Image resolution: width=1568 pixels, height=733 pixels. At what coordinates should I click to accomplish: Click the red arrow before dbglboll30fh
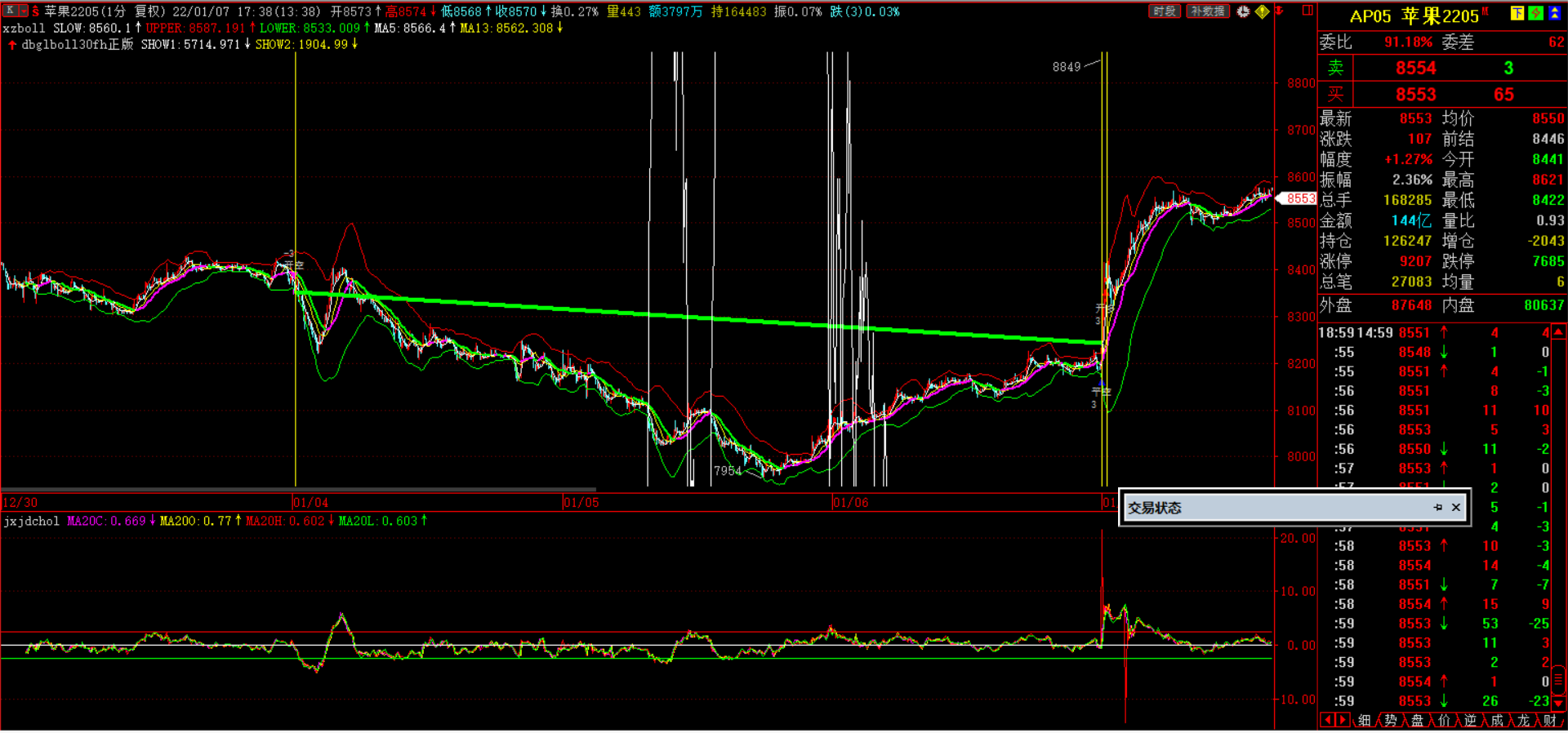pyautogui.click(x=12, y=45)
